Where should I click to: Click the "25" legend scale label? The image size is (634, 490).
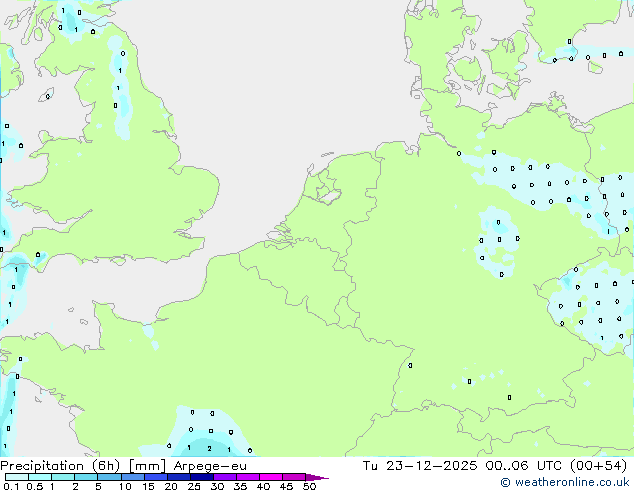point(194,486)
